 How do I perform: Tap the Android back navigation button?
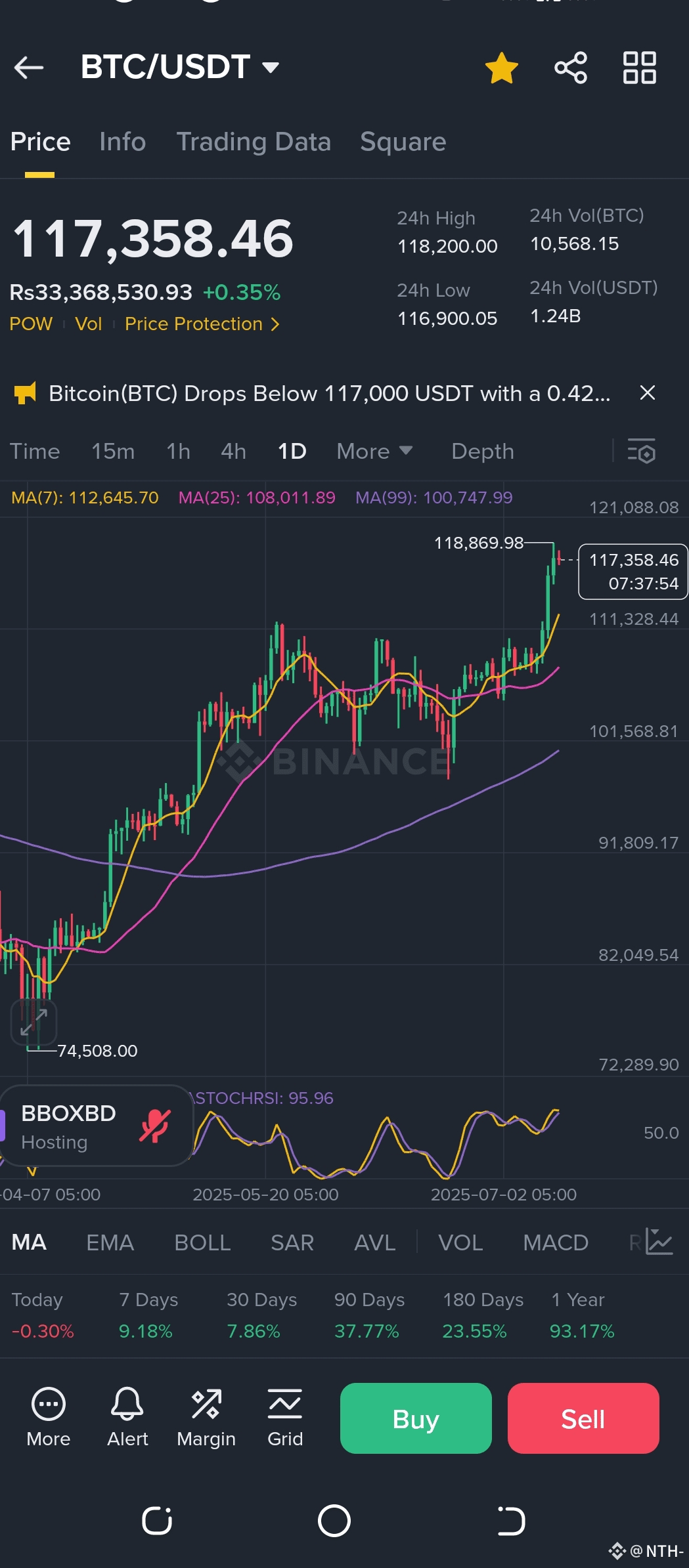[512, 1521]
